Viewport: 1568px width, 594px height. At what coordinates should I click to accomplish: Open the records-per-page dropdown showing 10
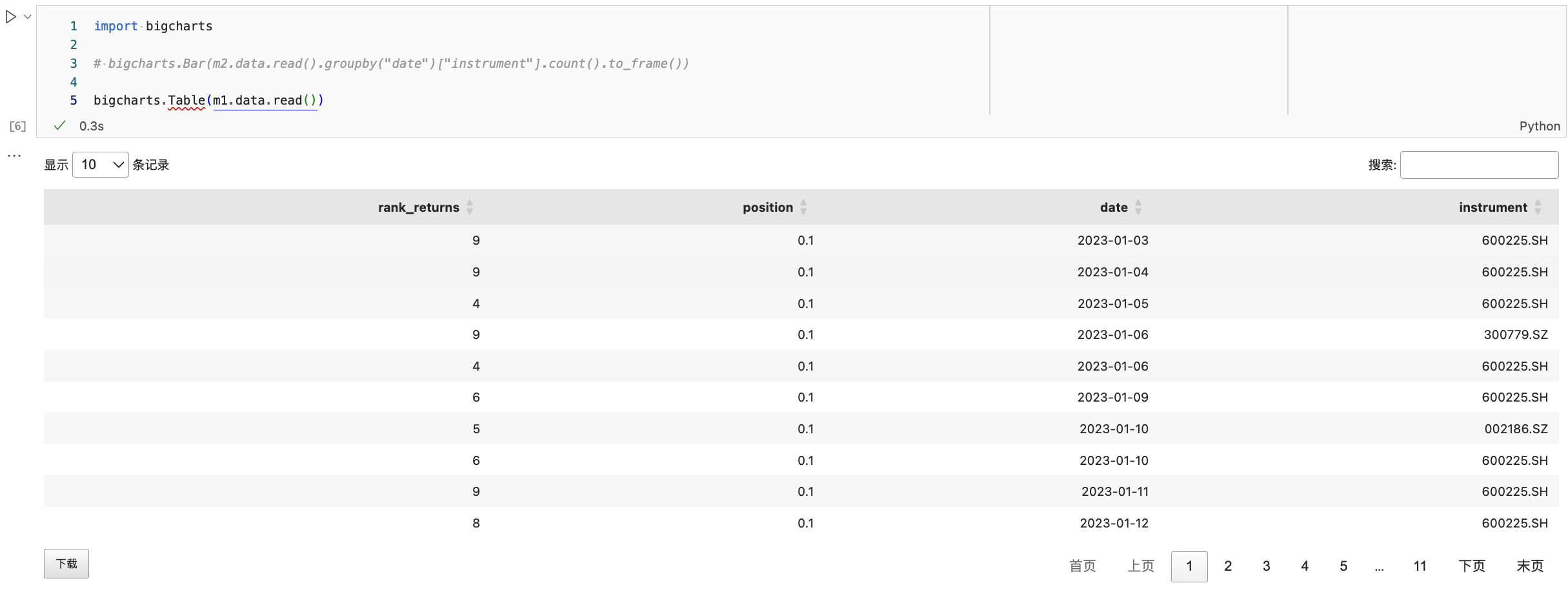click(101, 165)
